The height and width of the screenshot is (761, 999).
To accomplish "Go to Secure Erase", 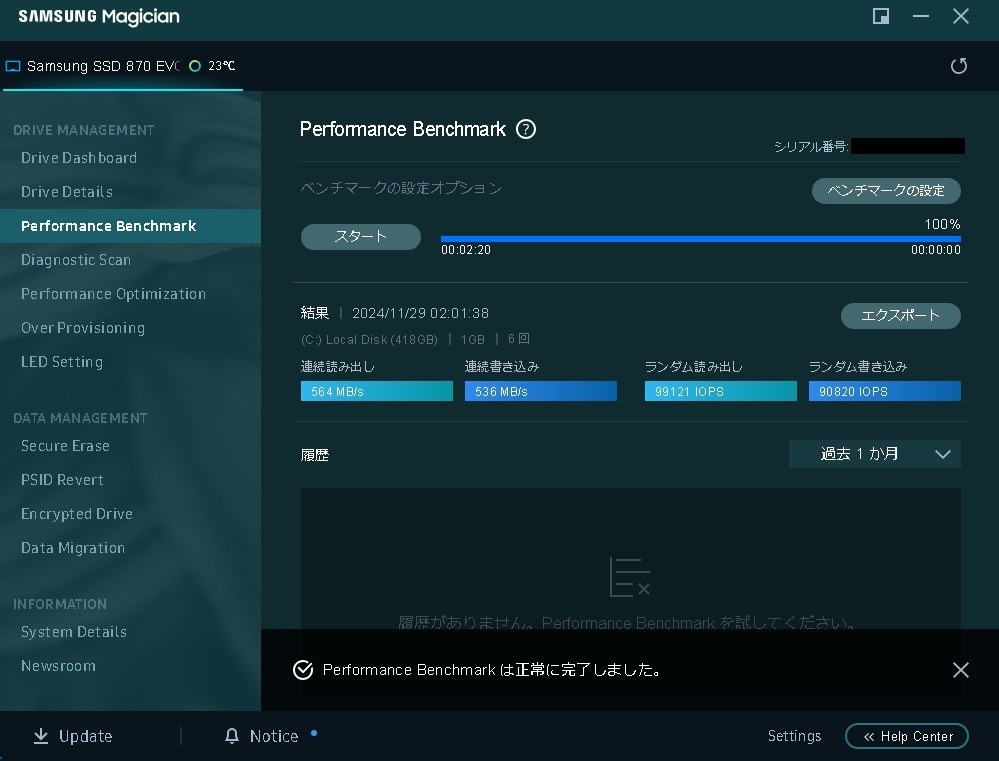I will click(x=65, y=446).
